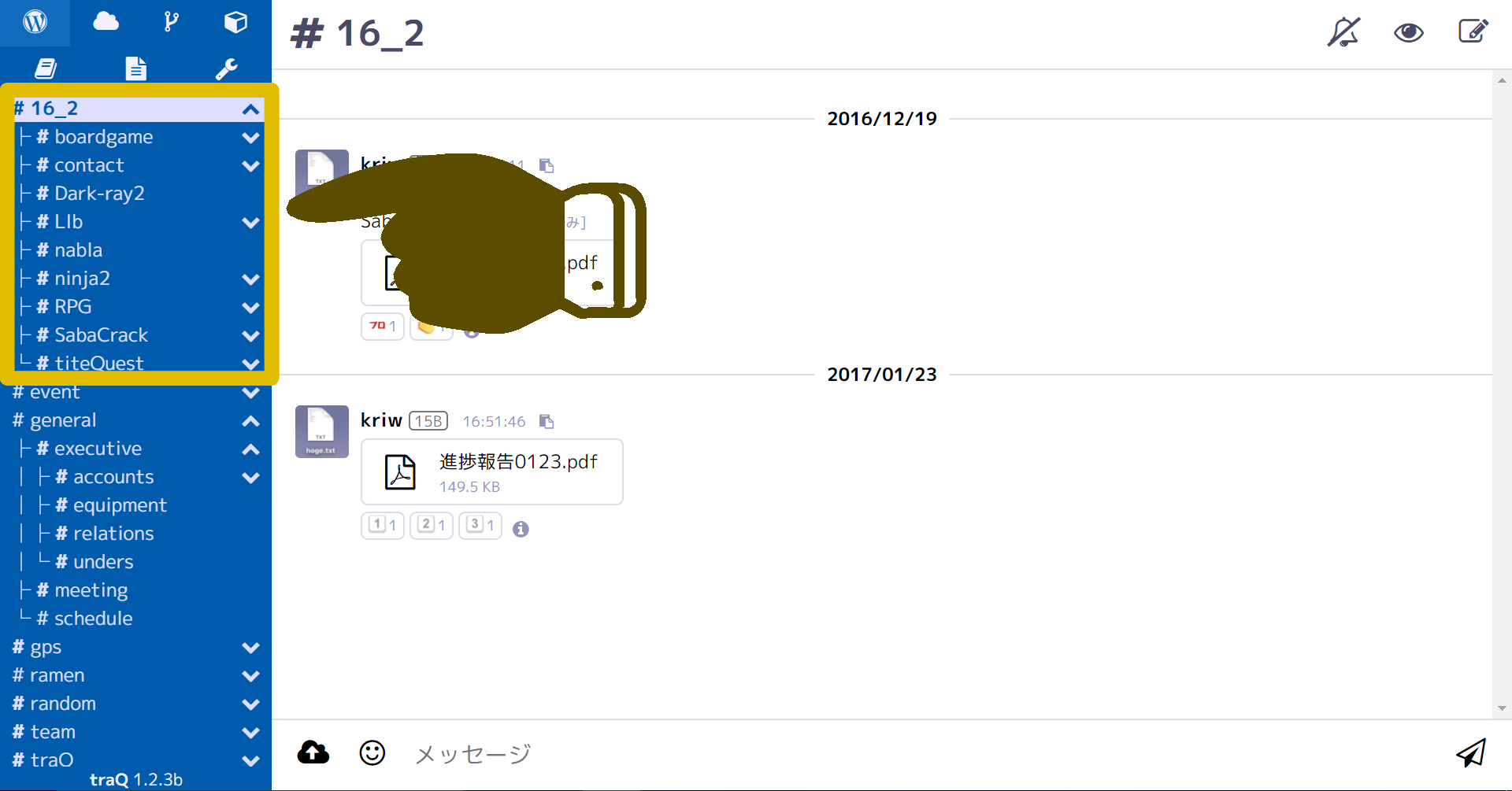The image size is (1512, 791).
Task: Expand the boardgame subchannel chevron
Action: [251, 138]
